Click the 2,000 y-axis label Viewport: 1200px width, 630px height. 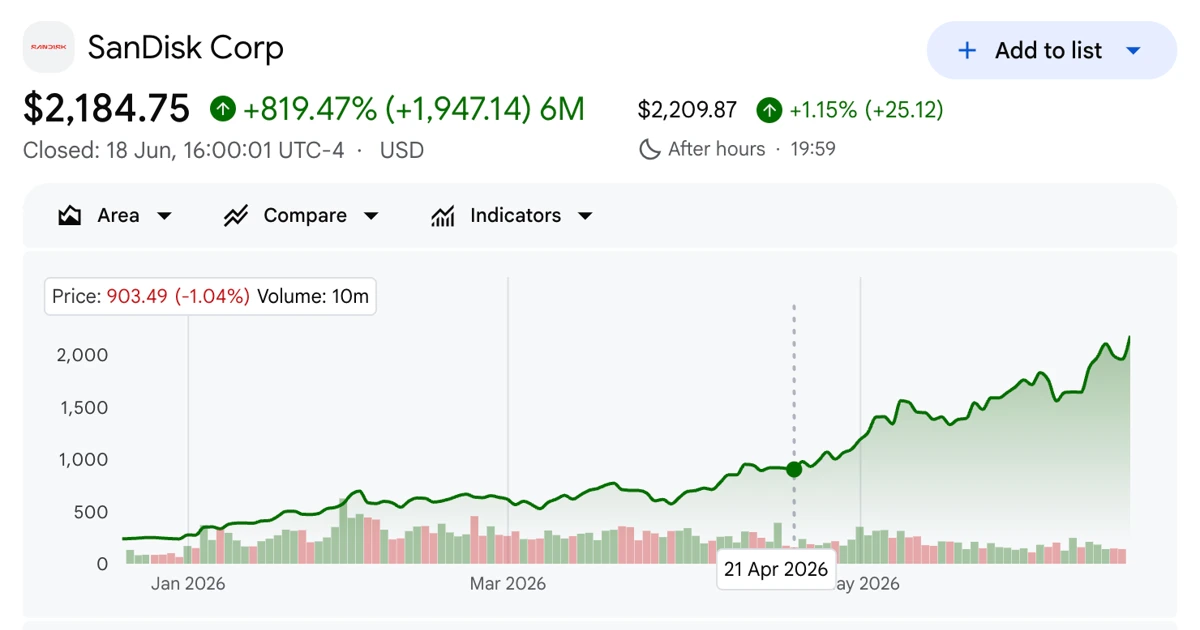pyautogui.click(x=83, y=355)
